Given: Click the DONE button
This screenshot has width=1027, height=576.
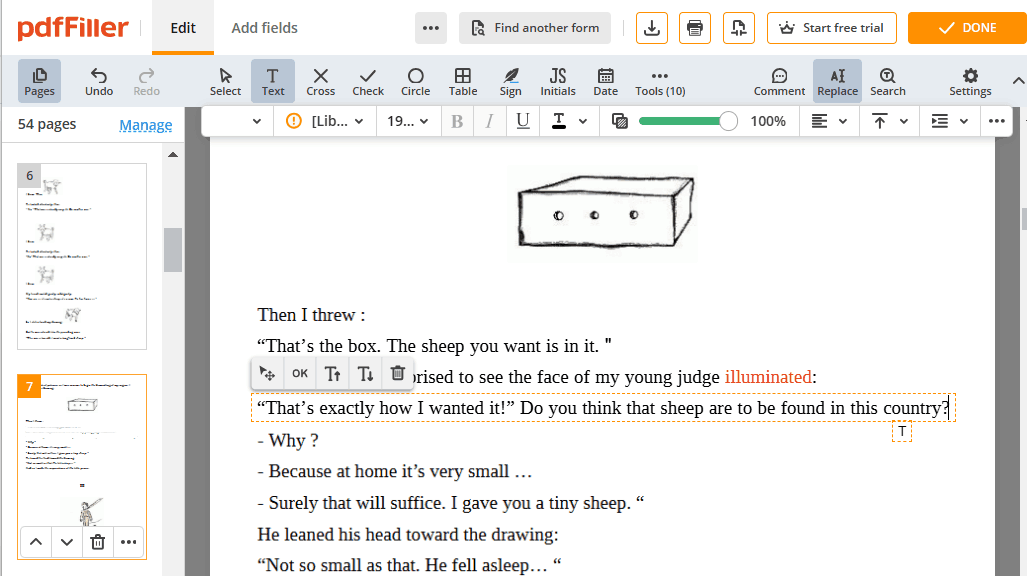Looking at the screenshot, I should pyautogui.click(x=966, y=28).
